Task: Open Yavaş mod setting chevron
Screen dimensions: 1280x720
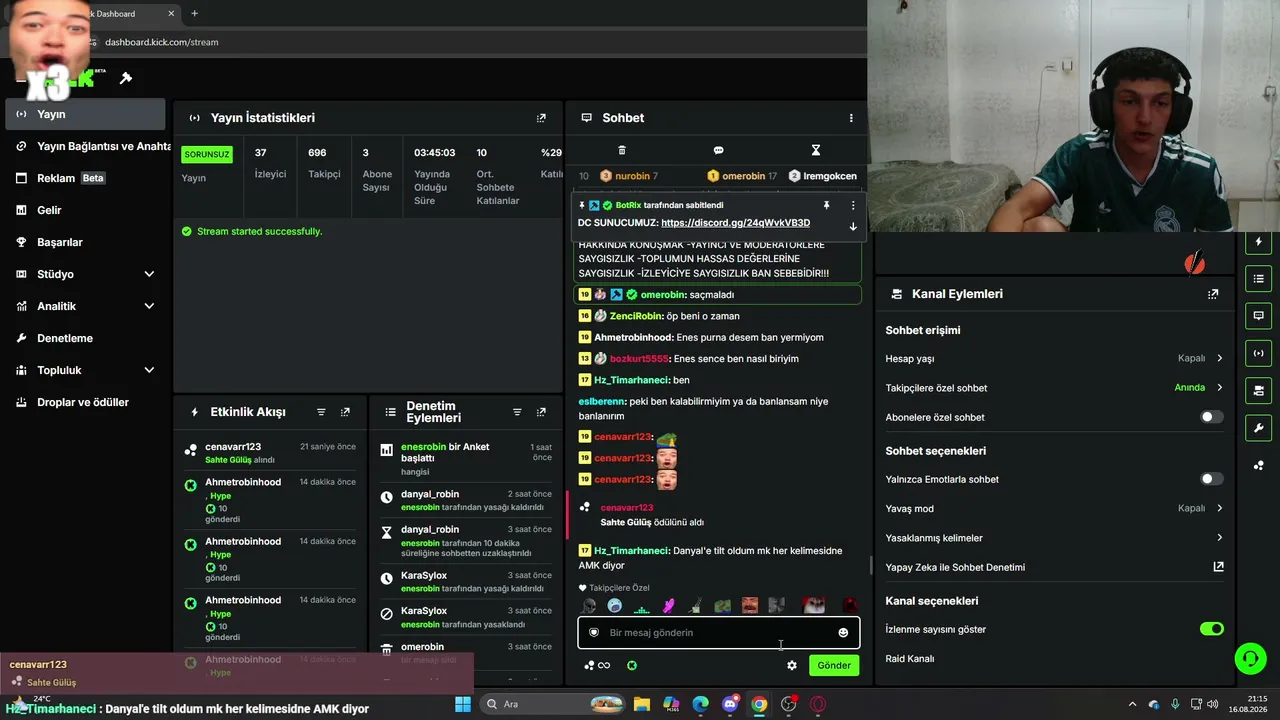Action: tap(1219, 508)
